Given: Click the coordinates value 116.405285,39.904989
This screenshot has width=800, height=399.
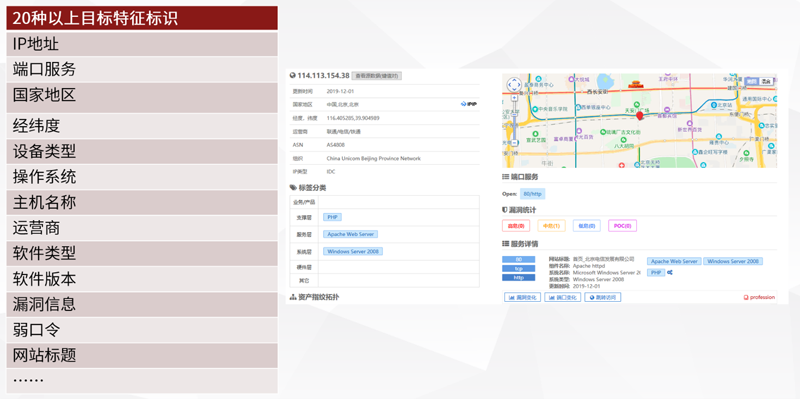Looking at the screenshot, I should pyautogui.click(x=353, y=118).
